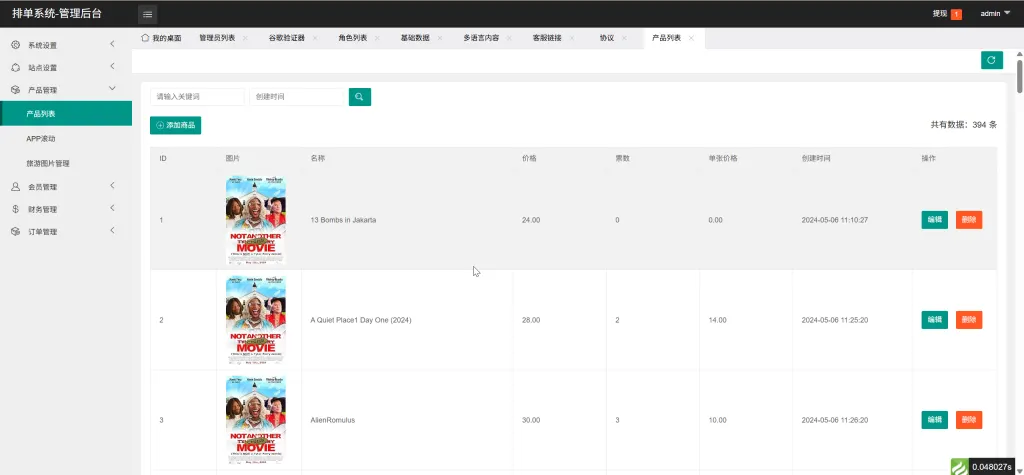
Task: Click the dollar icon beside 财务管理
Action: [x=16, y=209]
